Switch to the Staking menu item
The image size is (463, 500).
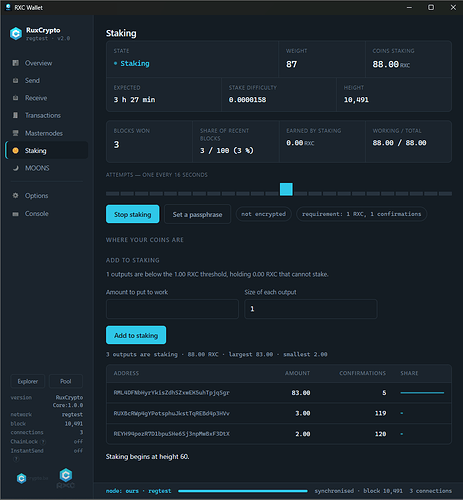point(47,151)
